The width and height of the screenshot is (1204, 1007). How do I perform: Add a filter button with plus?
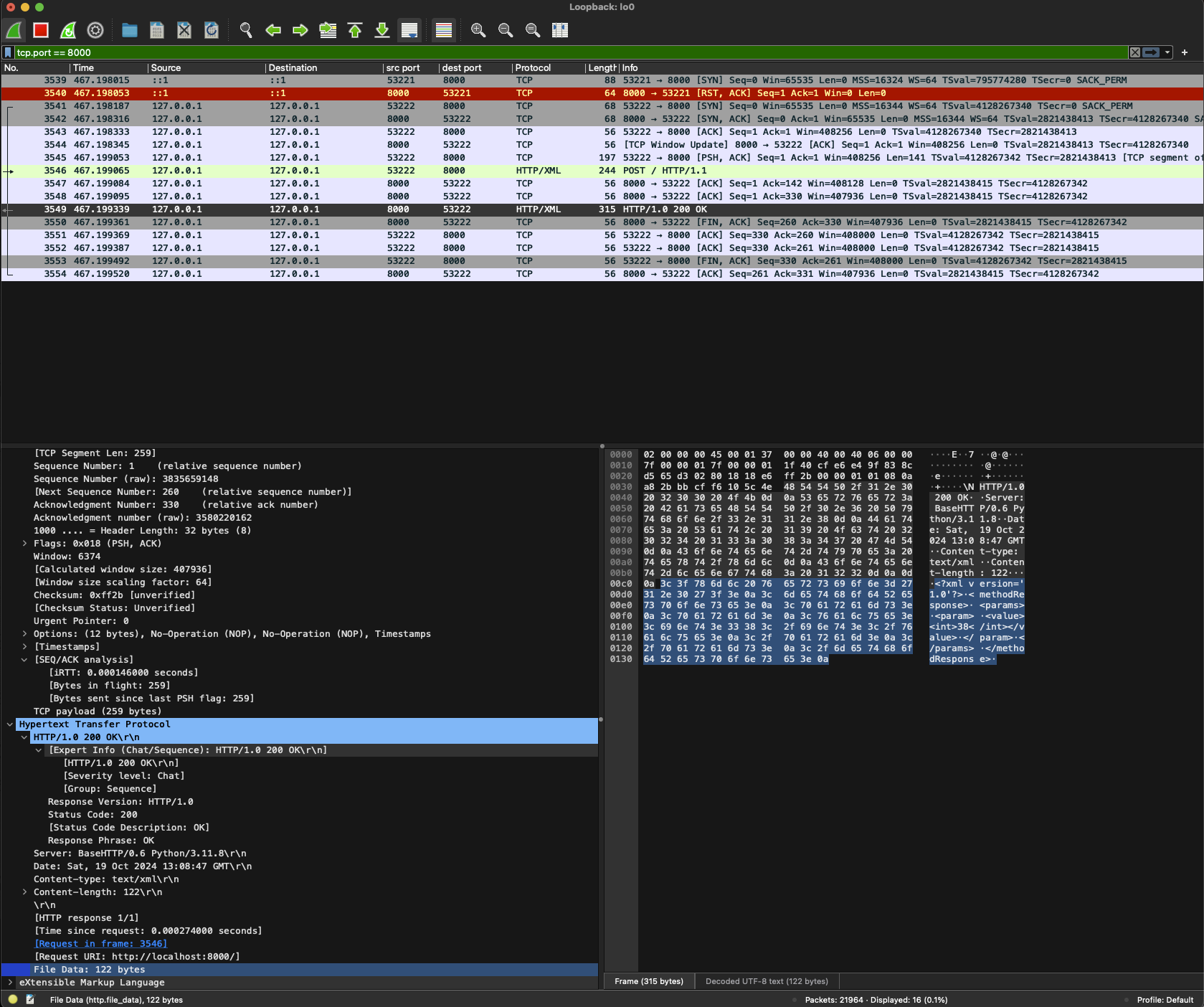pyautogui.click(x=1185, y=52)
